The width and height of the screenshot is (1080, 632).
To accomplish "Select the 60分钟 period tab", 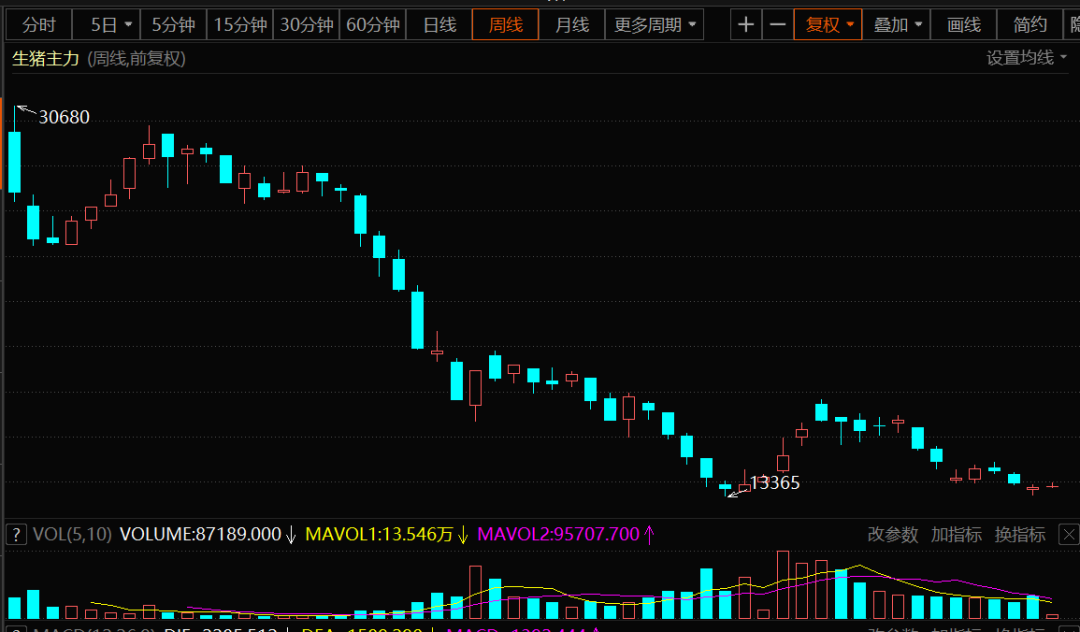I will tap(372, 25).
